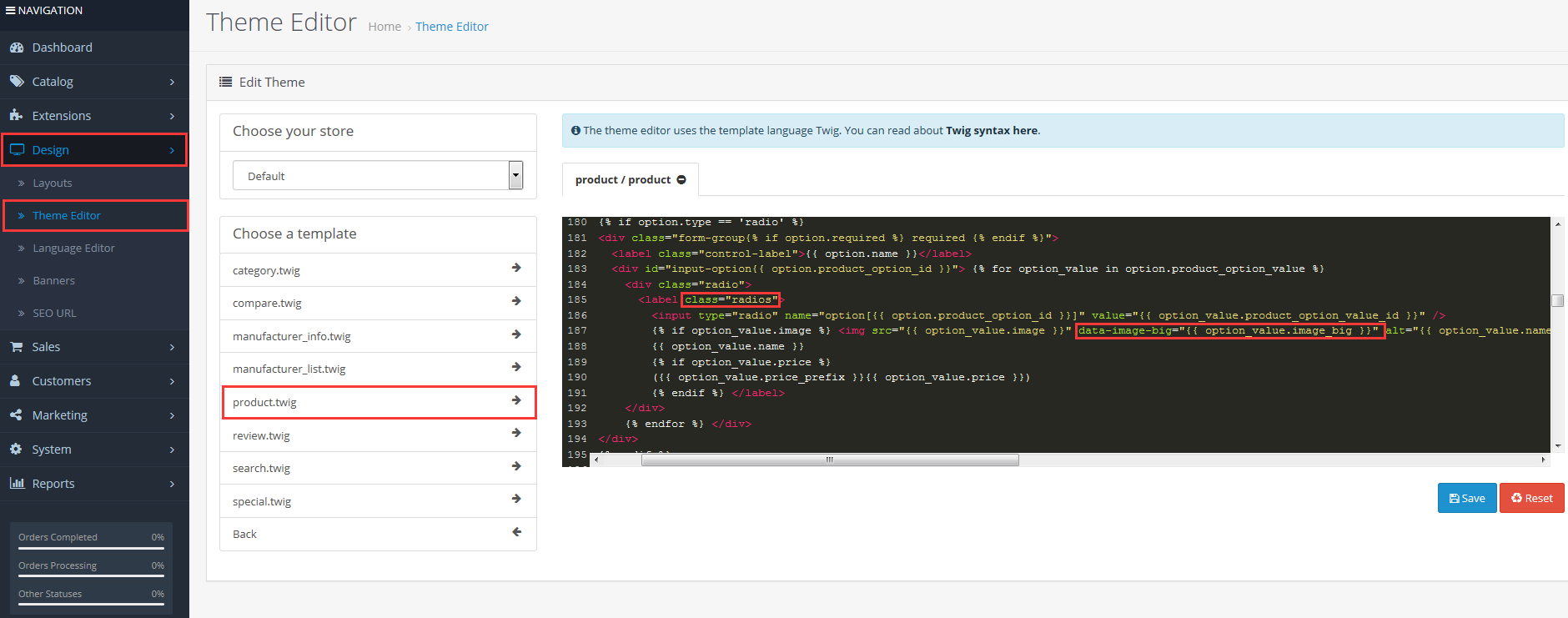Click the Customers user icon
Screen dimensions: 1568x618
coord(15,380)
